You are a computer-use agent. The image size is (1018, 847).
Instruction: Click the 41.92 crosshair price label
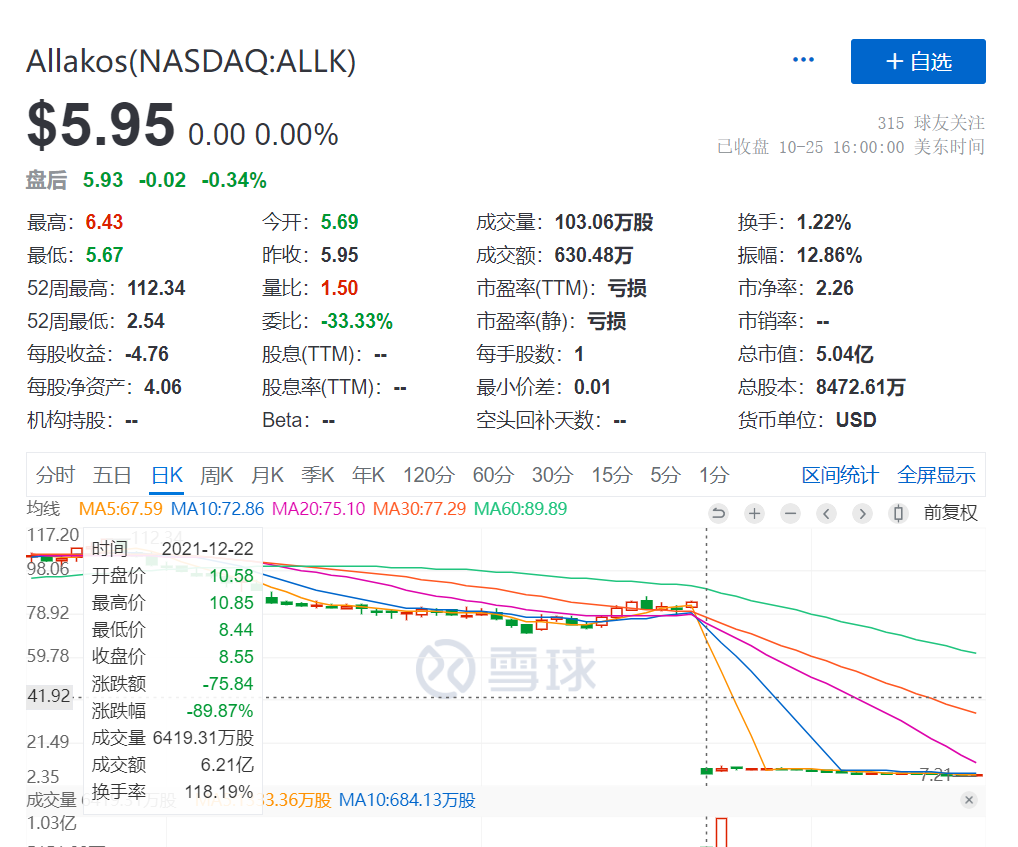pyautogui.click(x=49, y=696)
